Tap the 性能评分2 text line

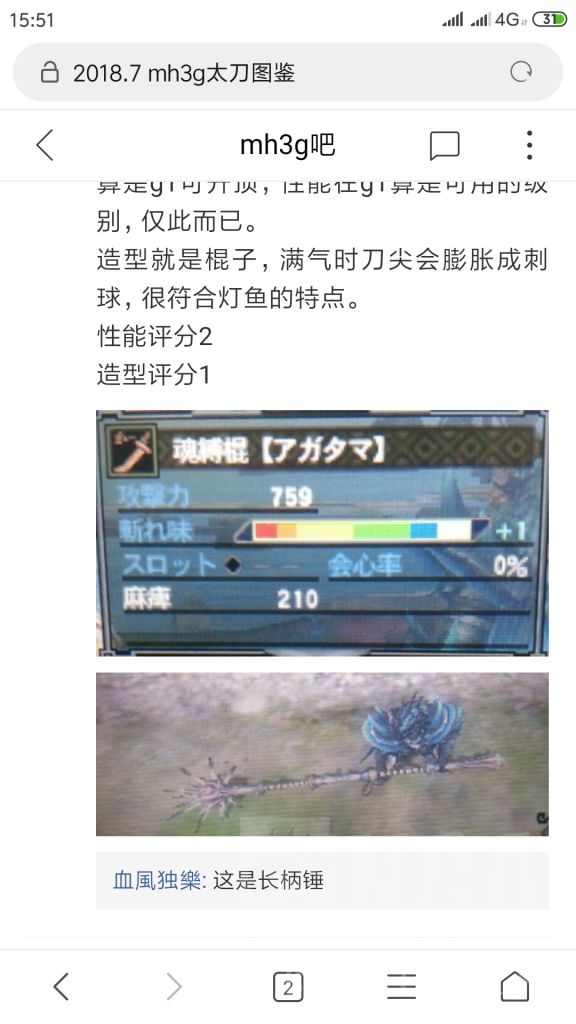point(155,337)
